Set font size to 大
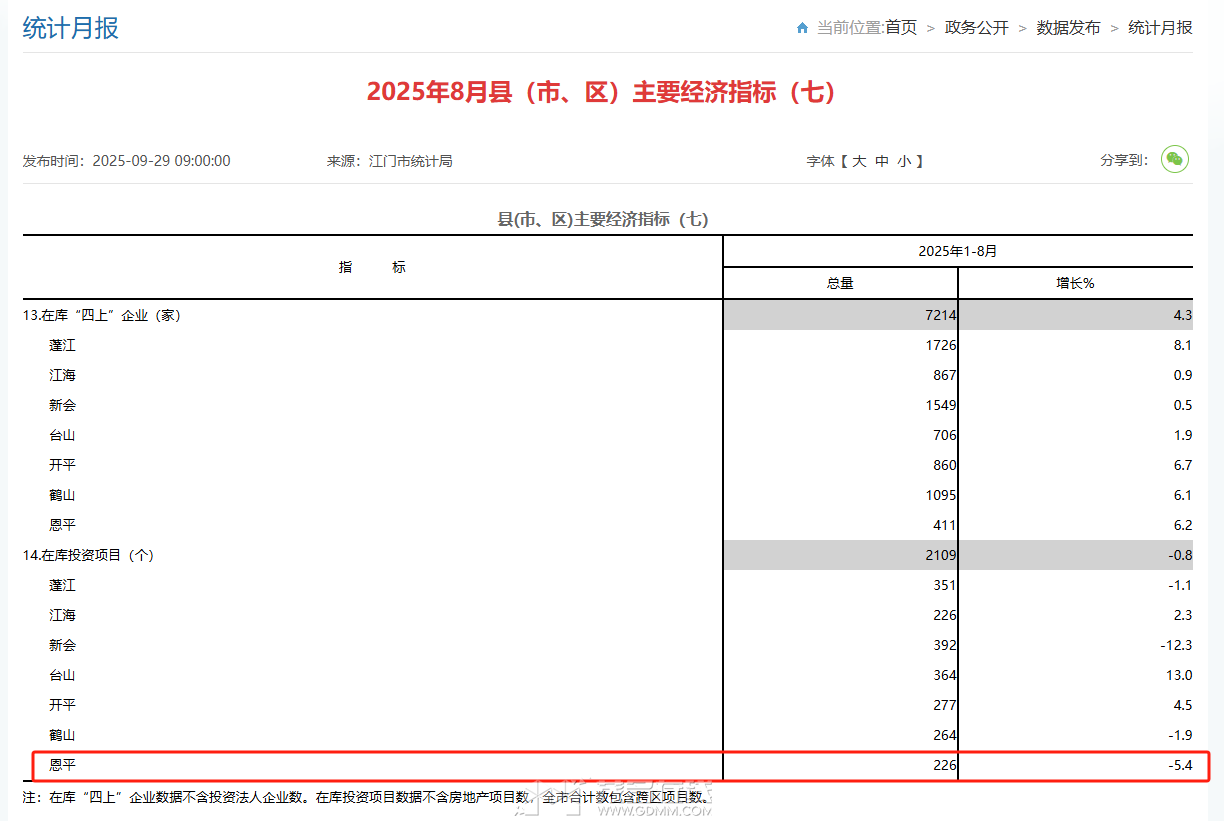The height and width of the screenshot is (821, 1224). point(859,161)
